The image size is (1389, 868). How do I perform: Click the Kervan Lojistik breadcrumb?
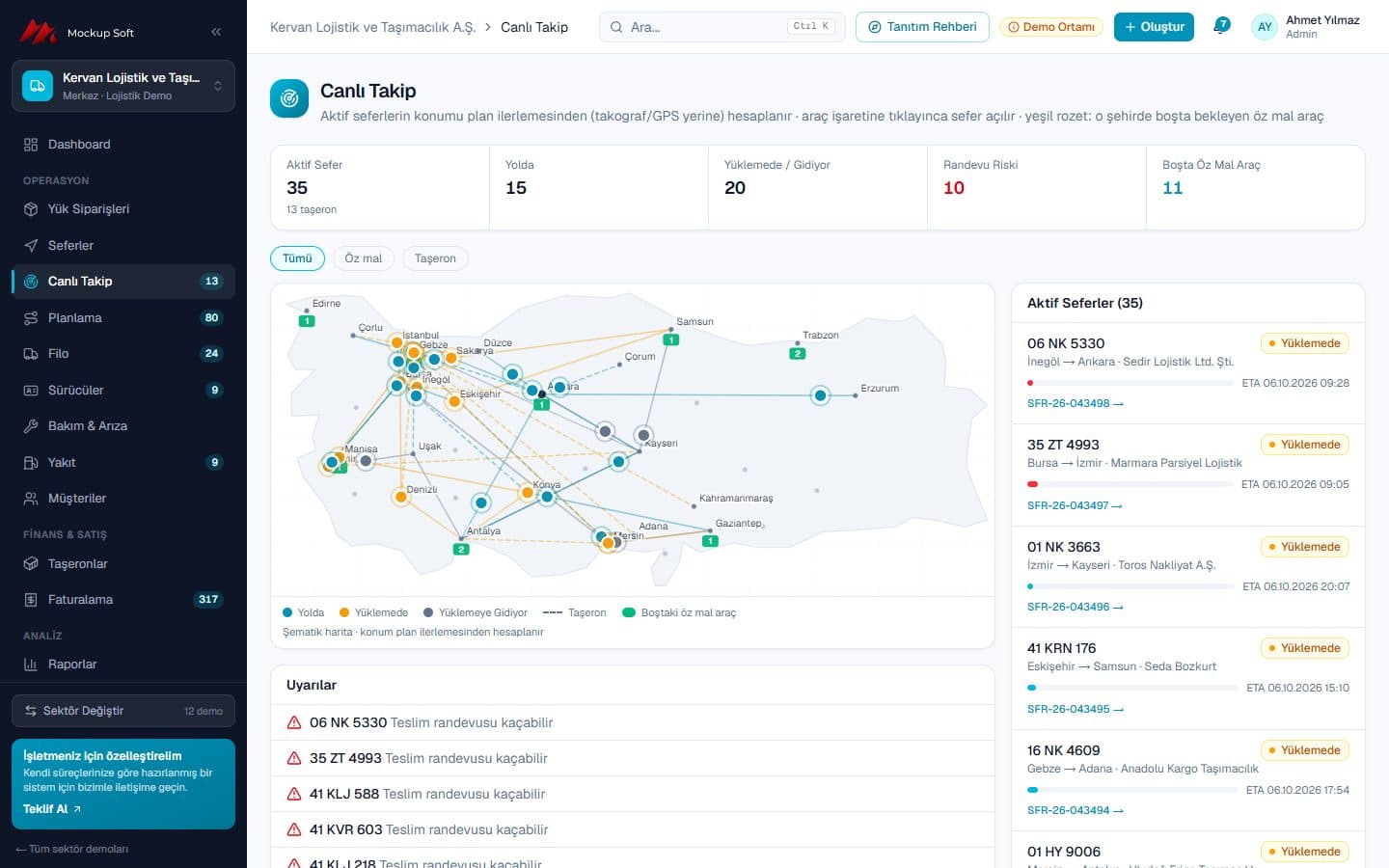(x=372, y=27)
